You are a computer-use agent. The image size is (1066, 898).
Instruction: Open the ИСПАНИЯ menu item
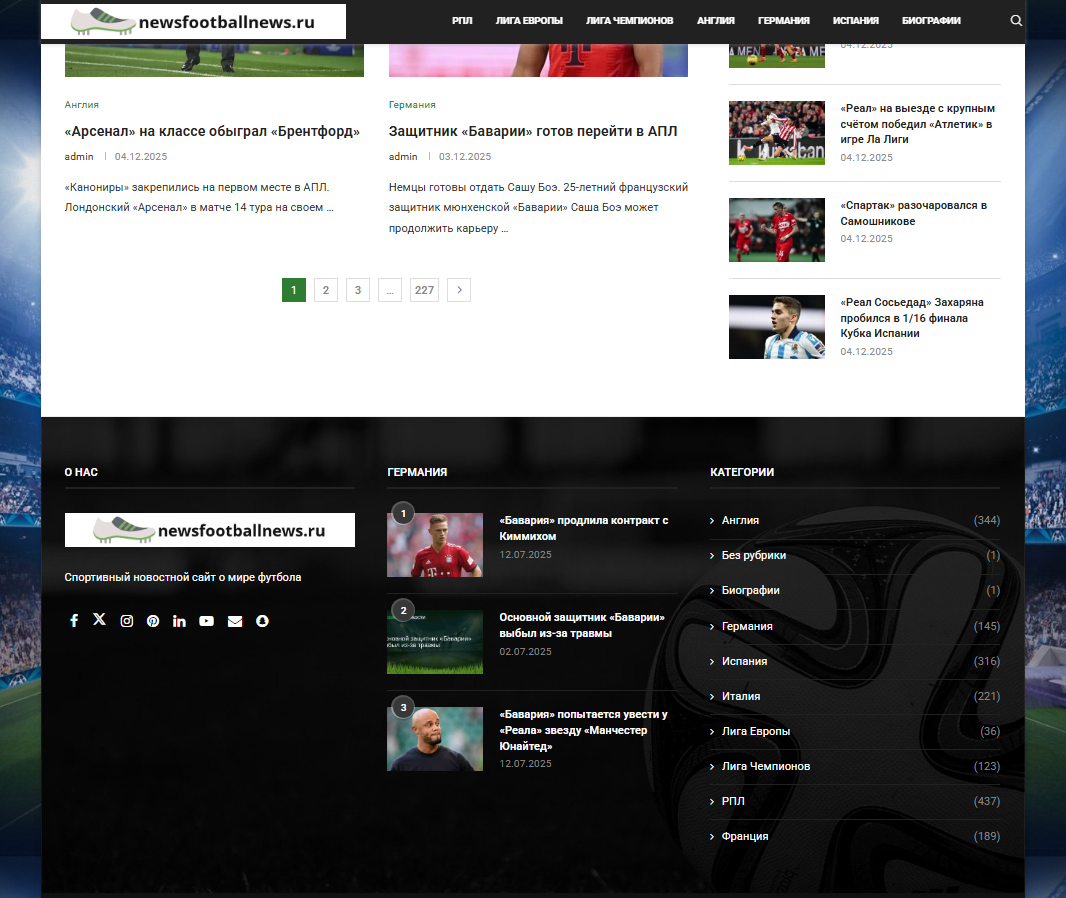pos(856,21)
